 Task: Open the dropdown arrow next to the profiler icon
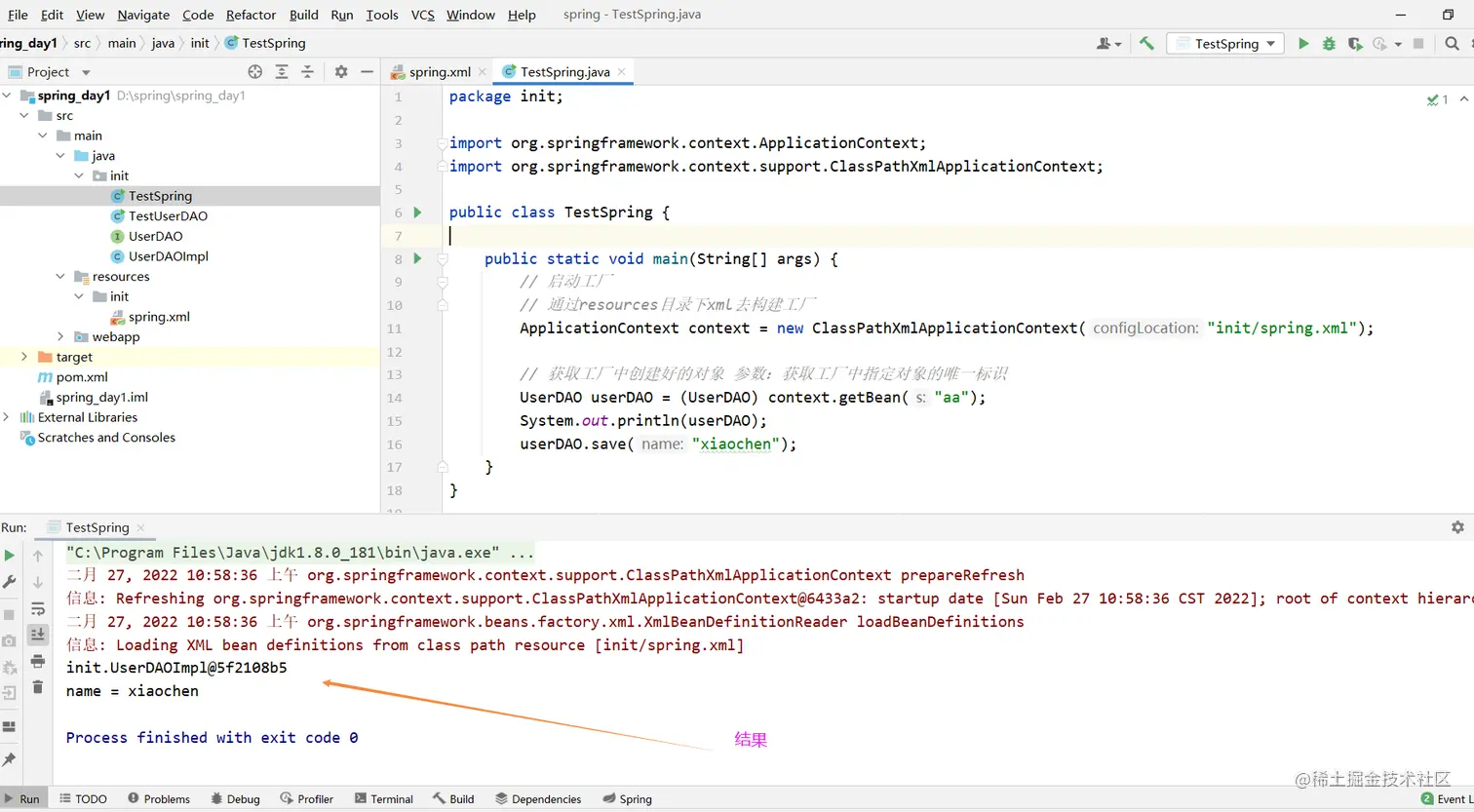(x=1398, y=44)
